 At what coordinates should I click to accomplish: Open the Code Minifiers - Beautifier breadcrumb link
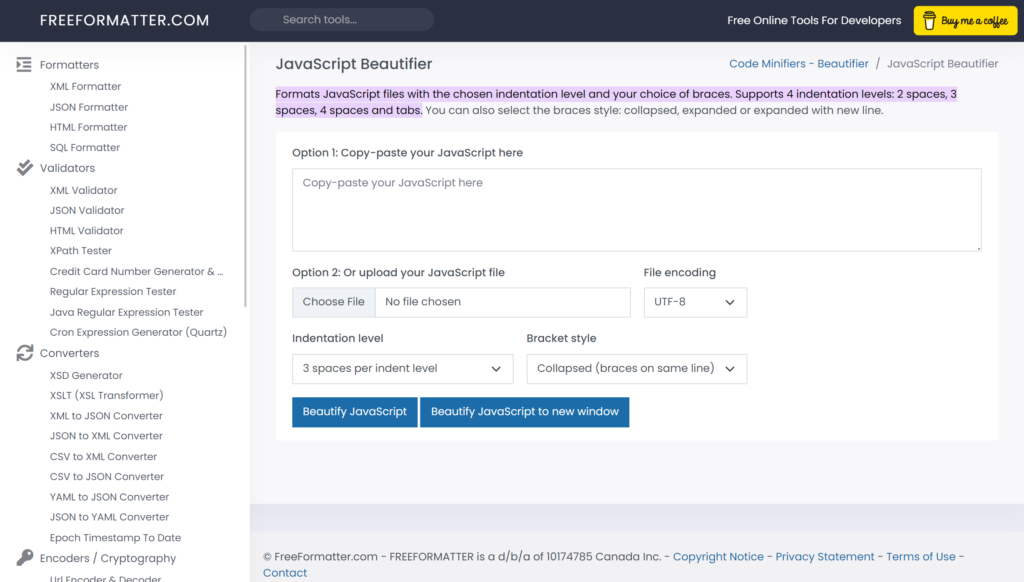click(x=799, y=64)
